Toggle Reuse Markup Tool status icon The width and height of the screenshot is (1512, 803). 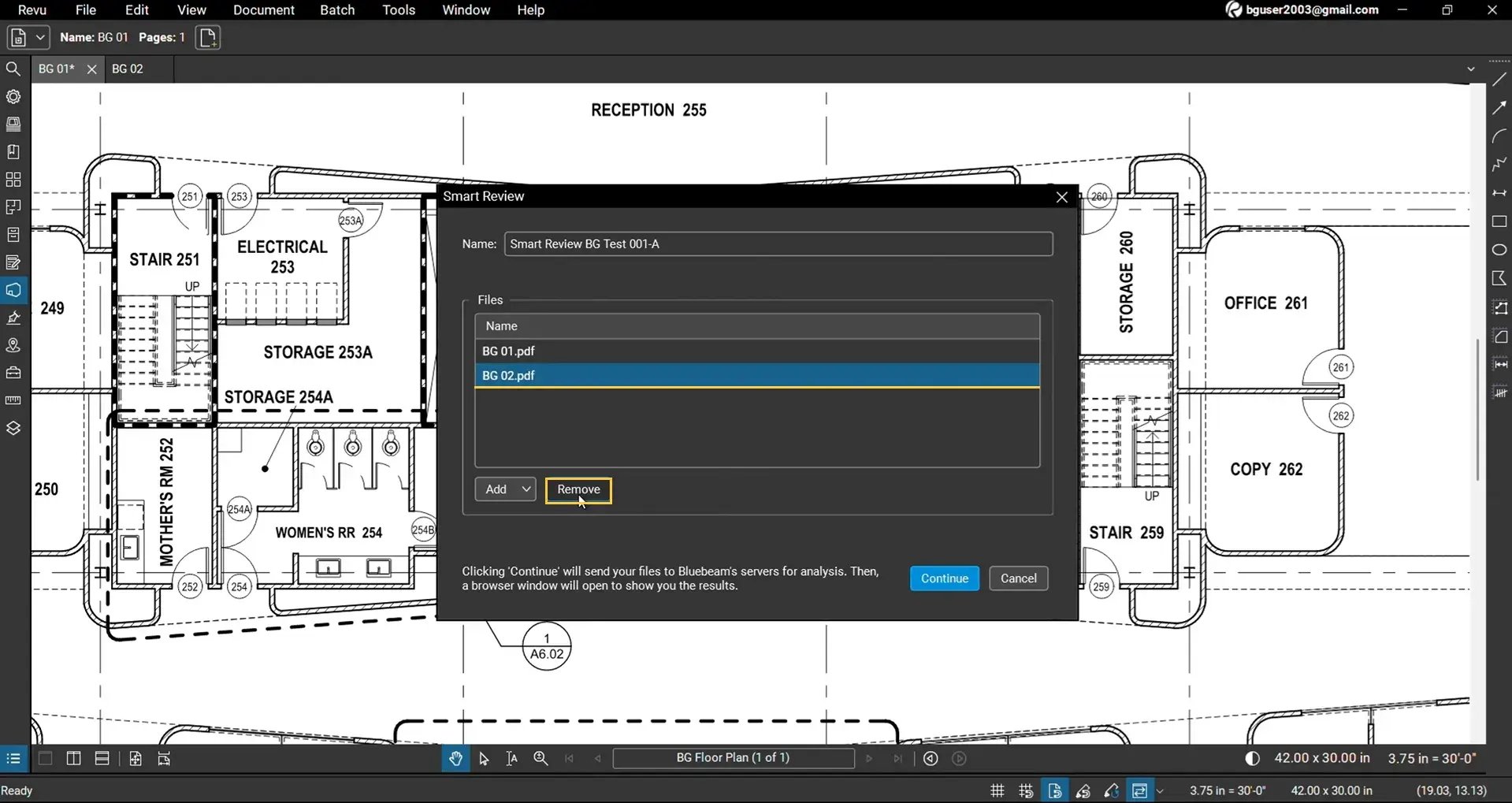[x=1112, y=790]
